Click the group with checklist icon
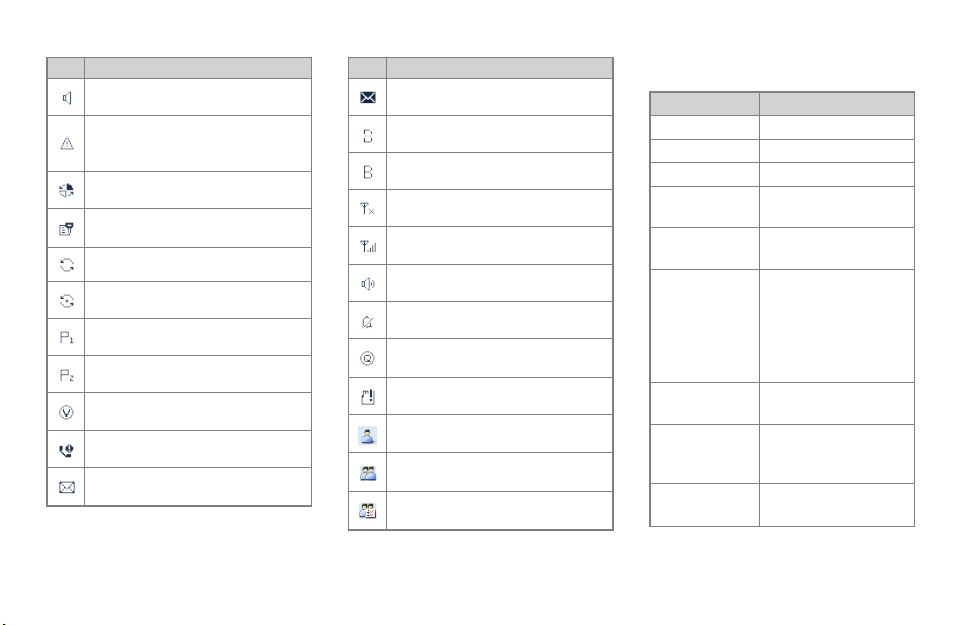Viewport: 966px width, 625px height. tap(368, 511)
